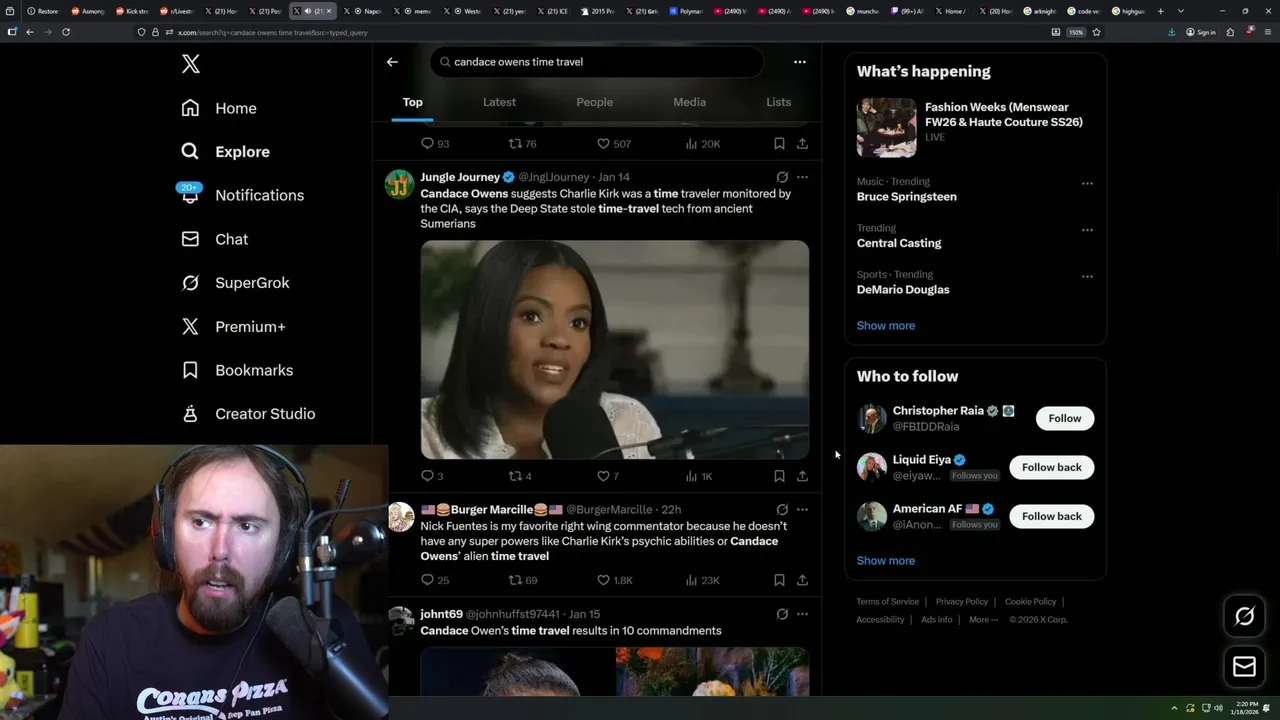
Task: Open Explore in sidebar
Action: 226,152
